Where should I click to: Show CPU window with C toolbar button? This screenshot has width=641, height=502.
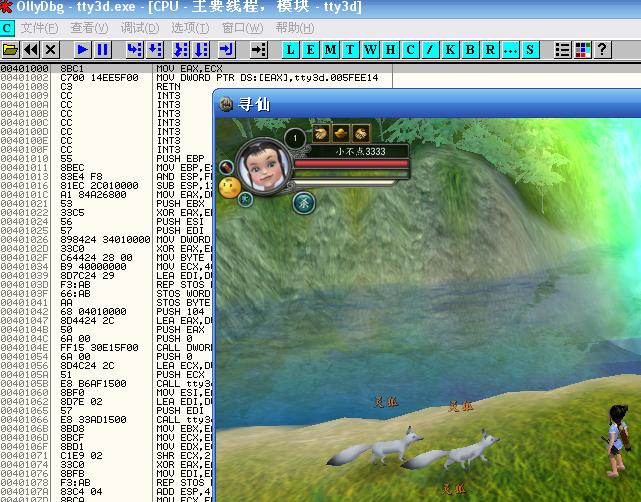[410, 50]
